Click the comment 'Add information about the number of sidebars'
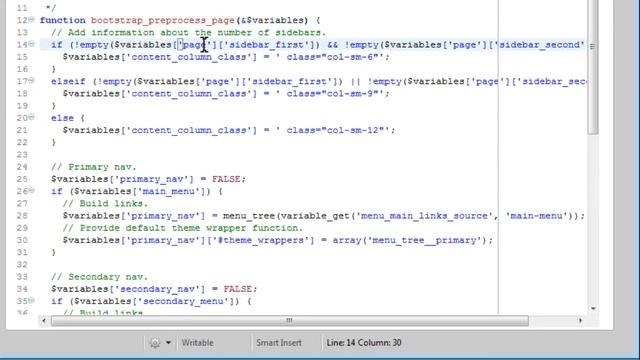Screen dimensions: 640x360 tap(189, 32)
